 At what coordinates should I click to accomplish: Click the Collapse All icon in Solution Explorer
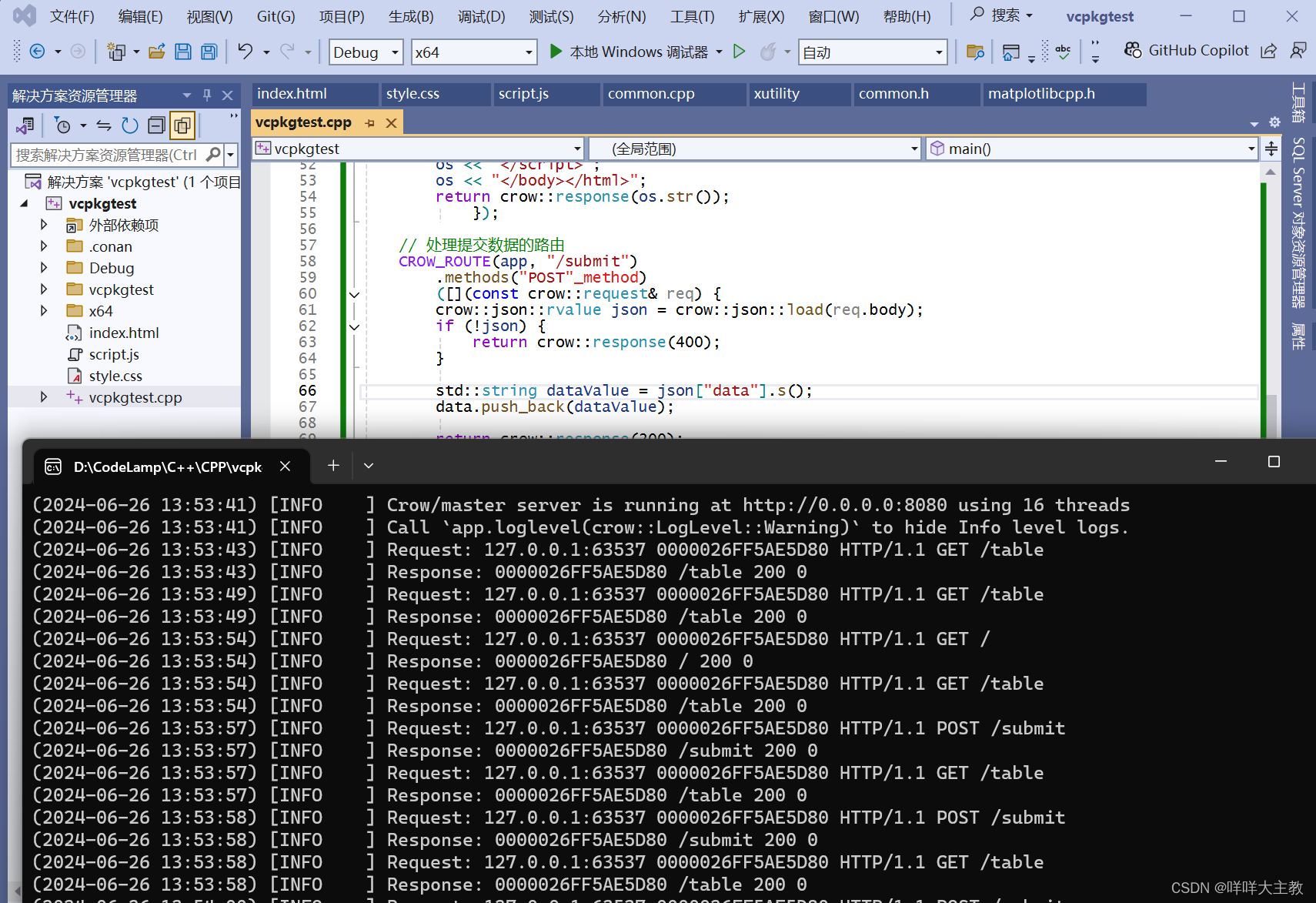coord(156,125)
